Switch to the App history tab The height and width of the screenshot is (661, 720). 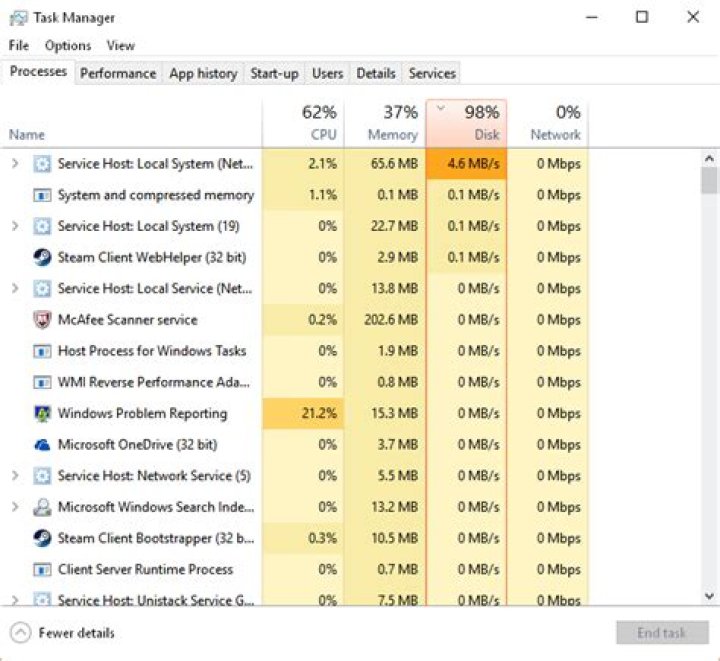(x=203, y=73)
